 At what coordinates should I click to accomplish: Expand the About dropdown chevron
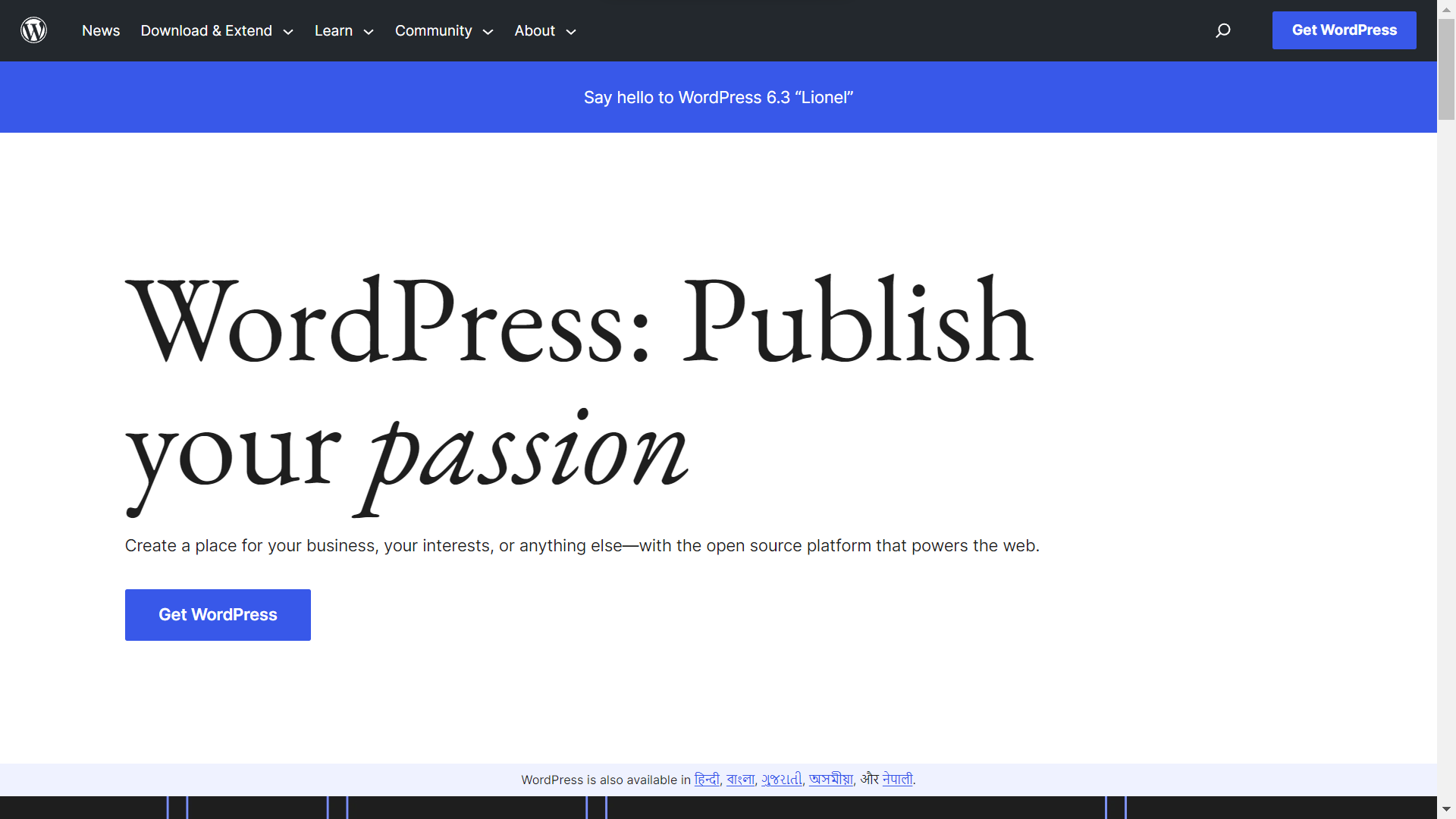click(571, 32)
